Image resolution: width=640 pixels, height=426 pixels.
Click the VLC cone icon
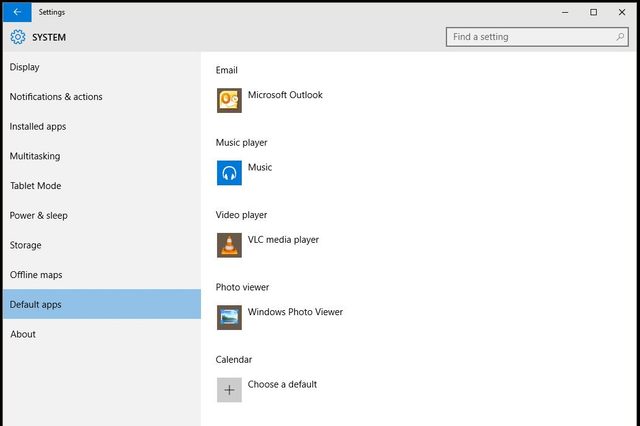[x=229, y=245]
